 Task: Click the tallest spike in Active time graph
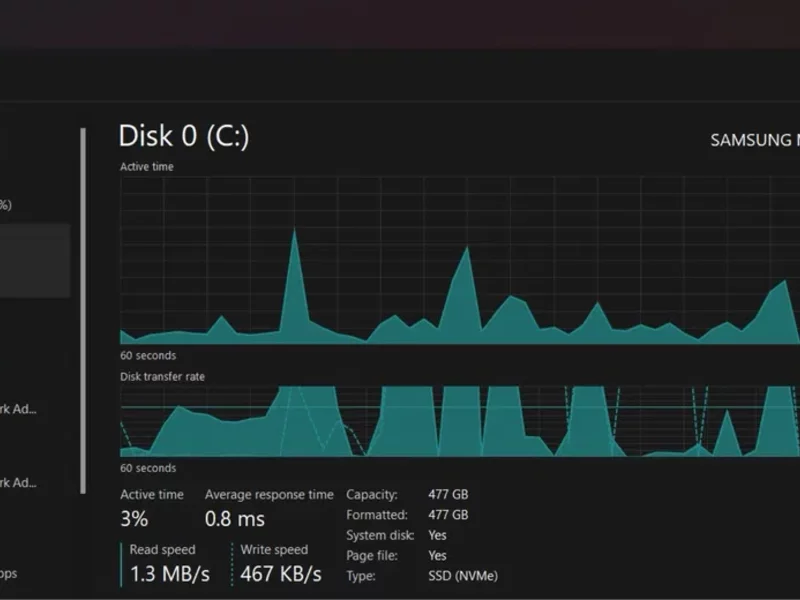point(295,234)
